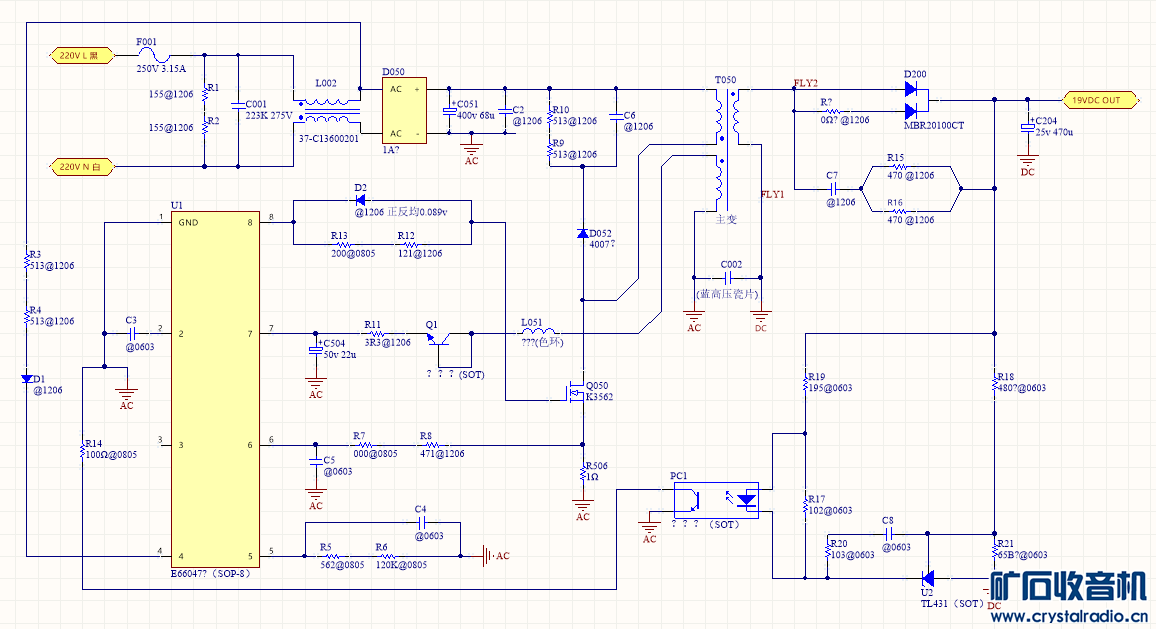Viewport: 1156px width, 629px height.
Task: Select the D1 diode symbol
Action: click(27, 379)
